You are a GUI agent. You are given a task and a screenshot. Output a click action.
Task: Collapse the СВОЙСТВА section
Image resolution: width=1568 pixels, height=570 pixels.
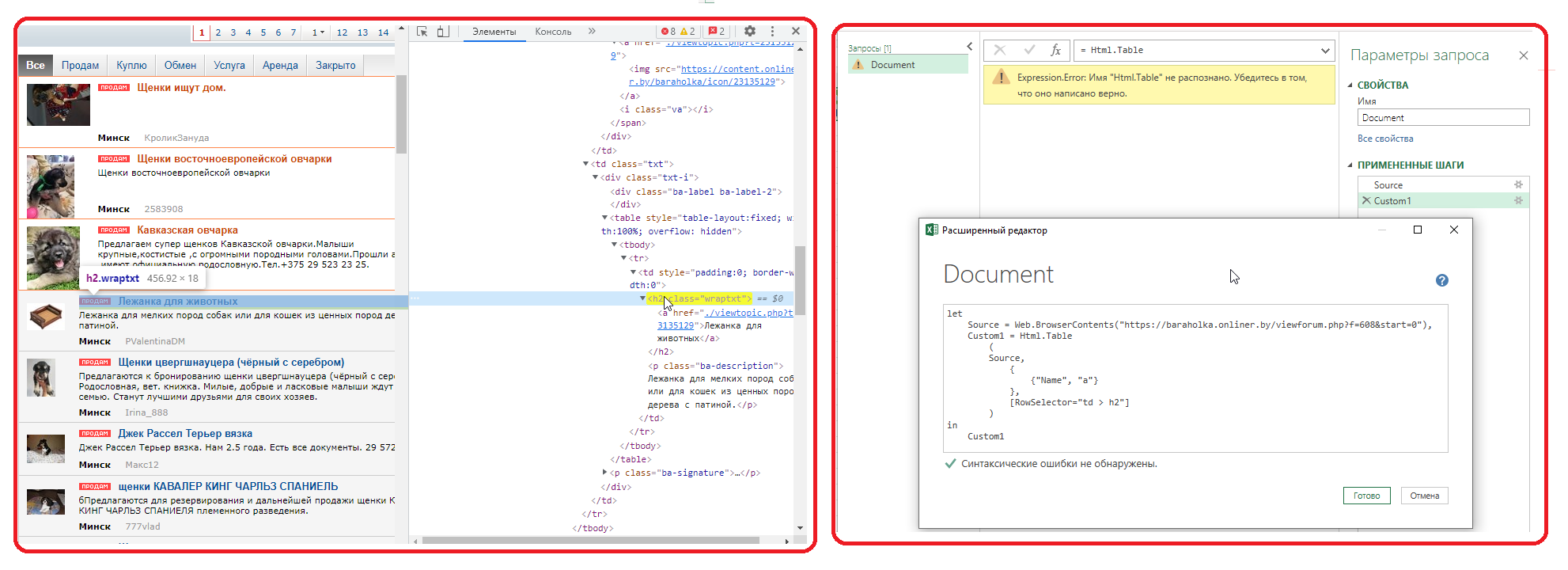click(1350, 85)
